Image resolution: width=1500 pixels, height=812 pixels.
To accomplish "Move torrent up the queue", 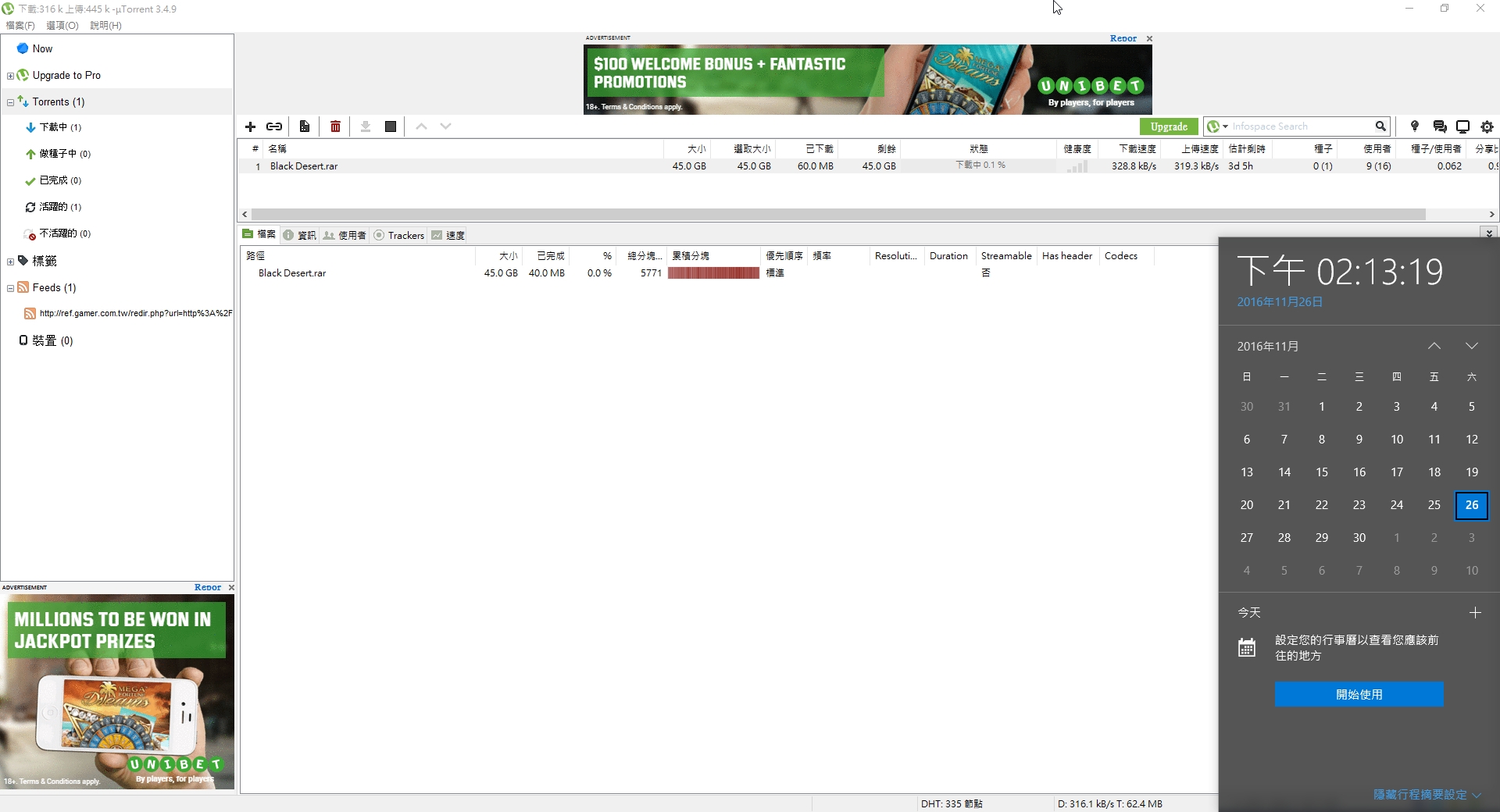I will (x=421, y=126).
